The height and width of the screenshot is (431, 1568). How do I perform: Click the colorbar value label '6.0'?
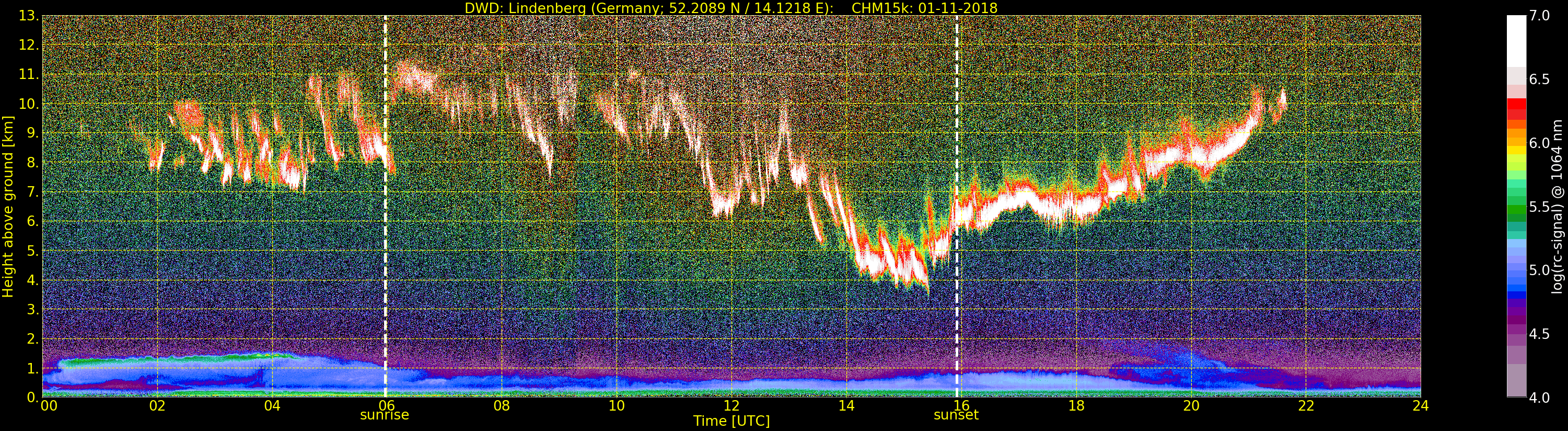1539,143
